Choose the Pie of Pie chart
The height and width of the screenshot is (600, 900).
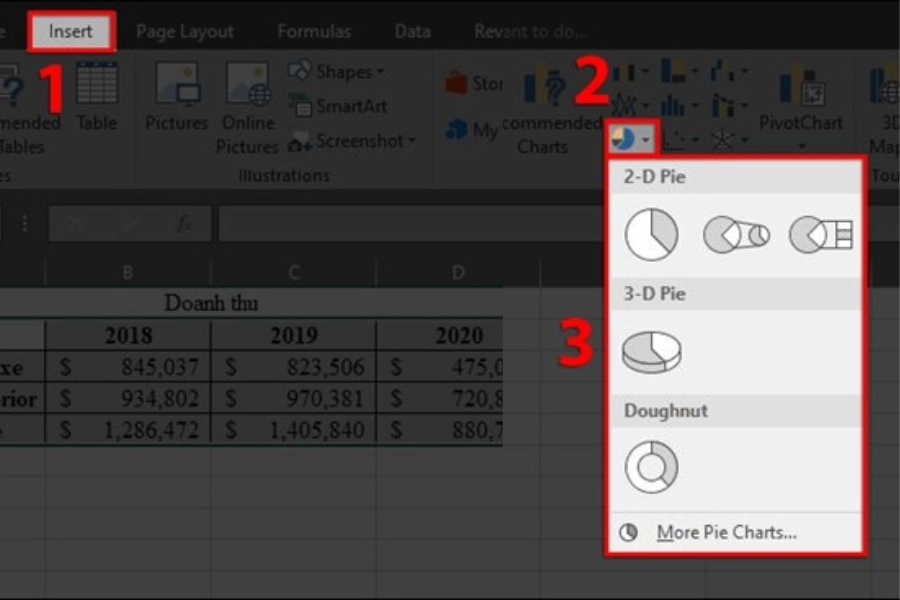coord(736,235)
